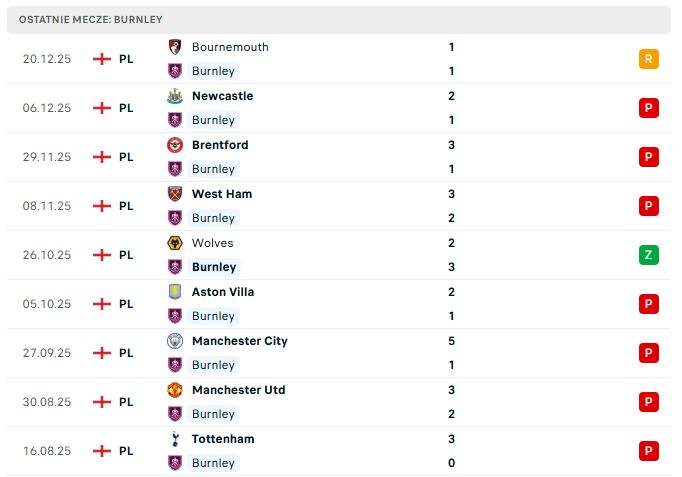Click the Bournemouth club crest
Image resolution: width=682 pixels, height=477 pixels.
[175, 47]
